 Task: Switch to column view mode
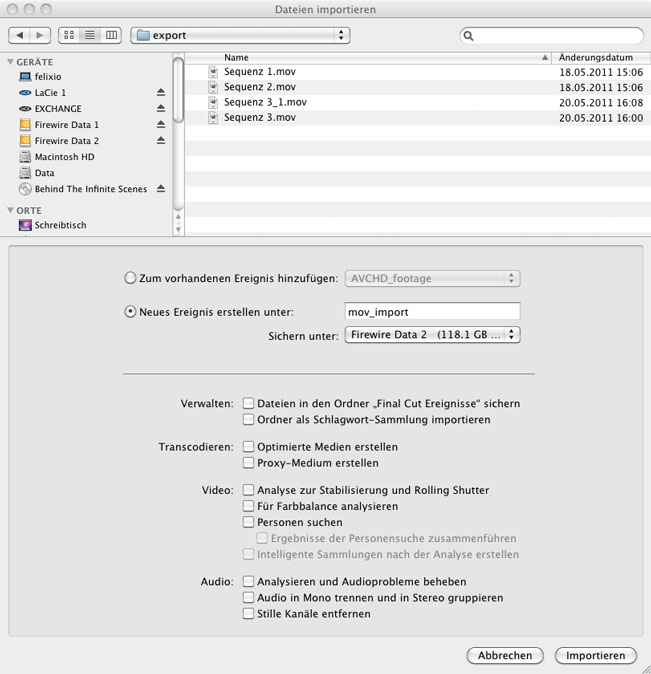click(110, 35)
